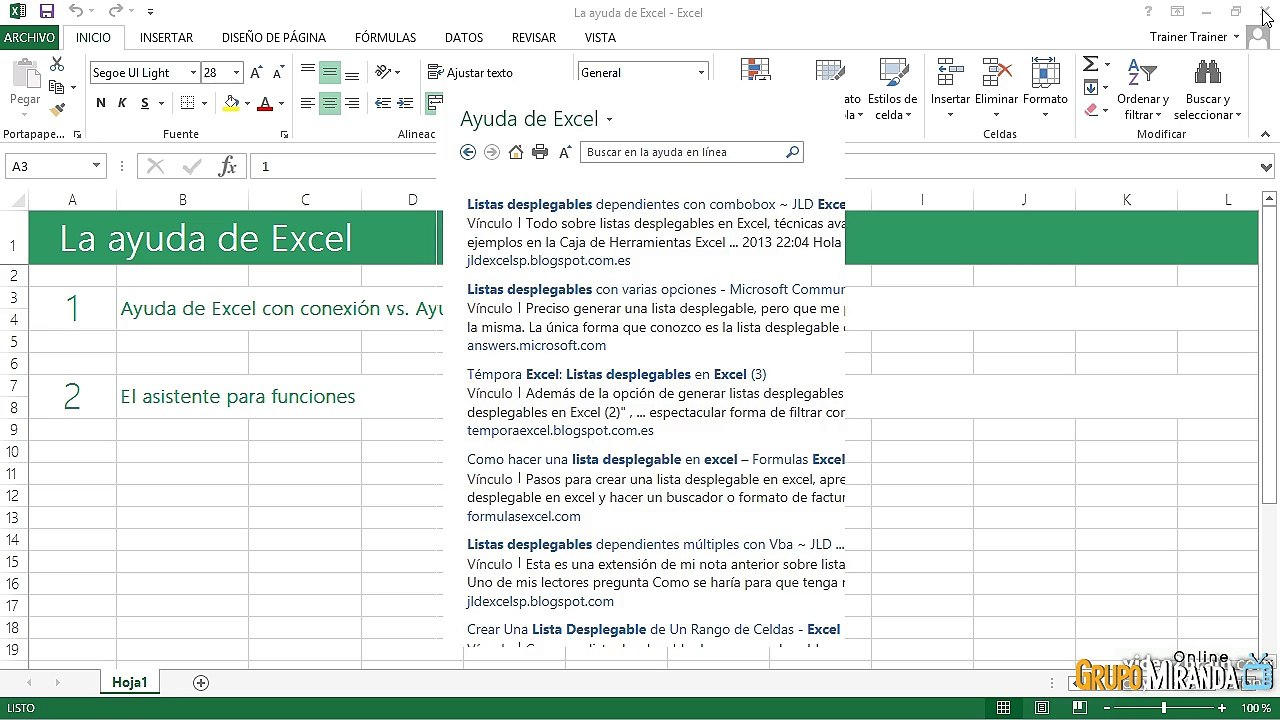Viewport: 1280px width, 720px height.
Task: Click the Fill down arrow icon
Action: (x=1091, y=87)
